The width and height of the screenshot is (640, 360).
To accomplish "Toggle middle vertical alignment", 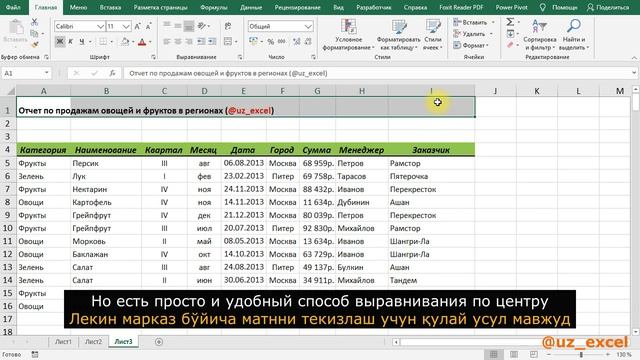I will [178, 27].
